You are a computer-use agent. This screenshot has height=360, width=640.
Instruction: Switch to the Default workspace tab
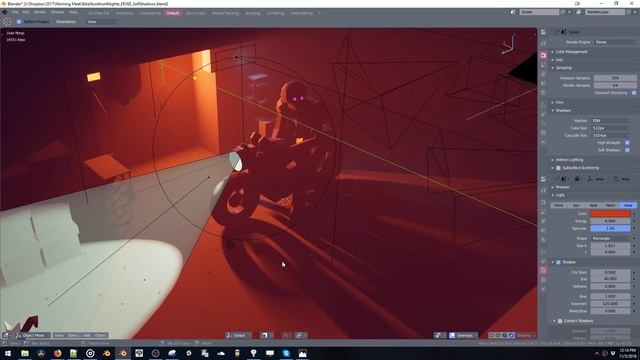coord(173,13)
